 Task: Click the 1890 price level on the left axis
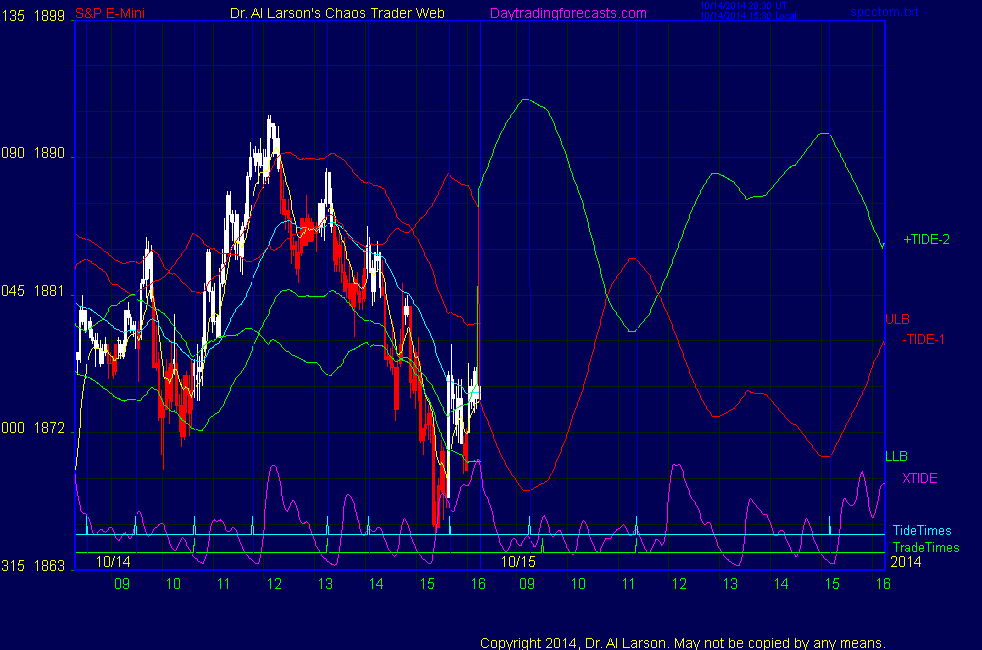(49, 154)
